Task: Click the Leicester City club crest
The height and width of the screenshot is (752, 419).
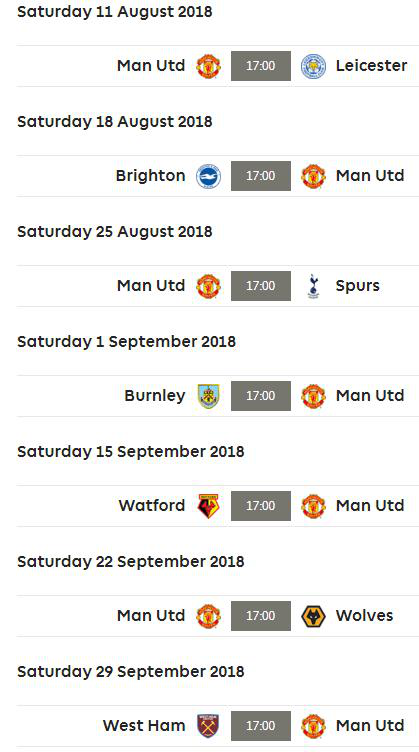Action: (x=314, y=66)
